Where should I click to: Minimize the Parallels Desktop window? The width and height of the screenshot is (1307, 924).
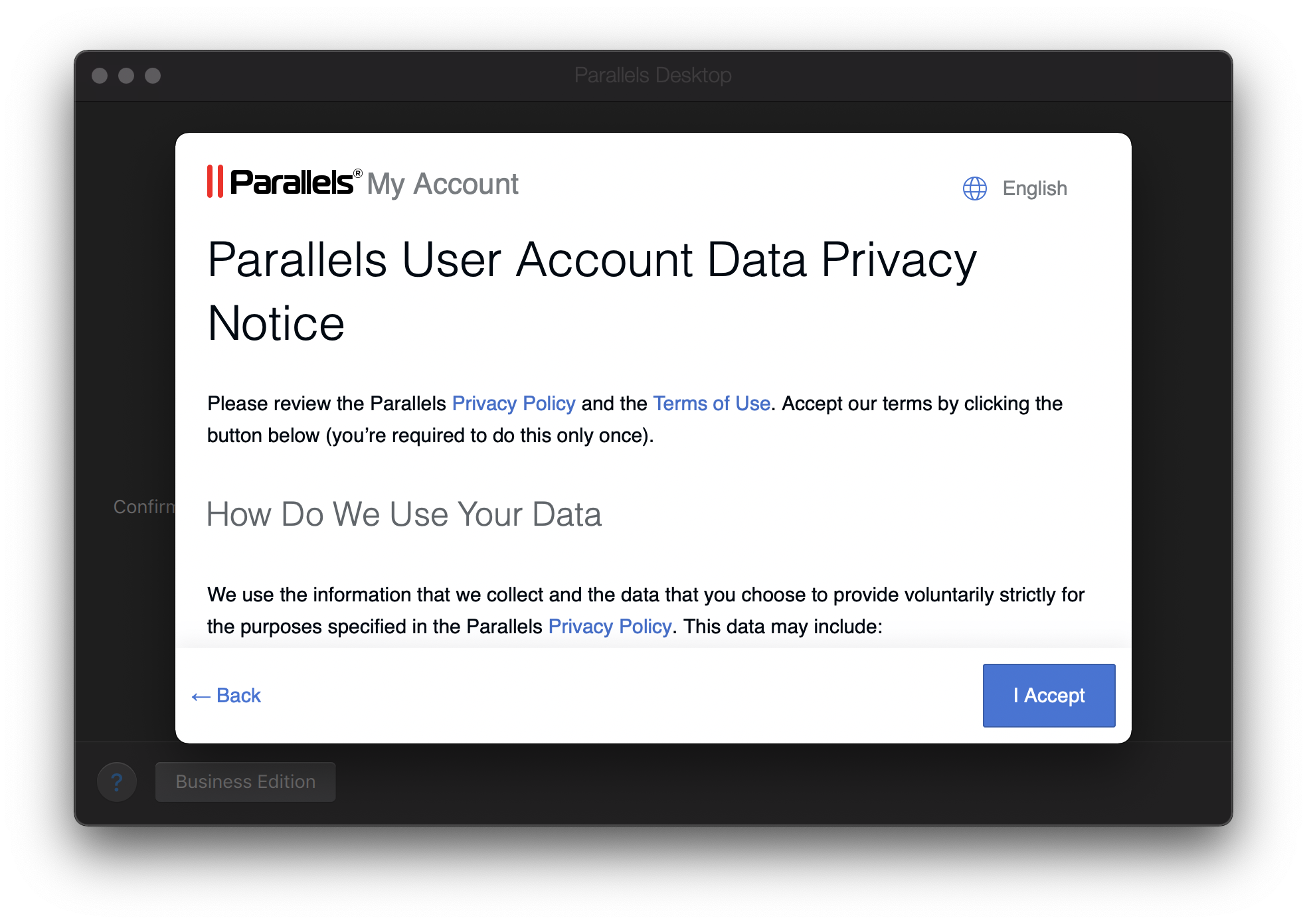coord(126,76)
